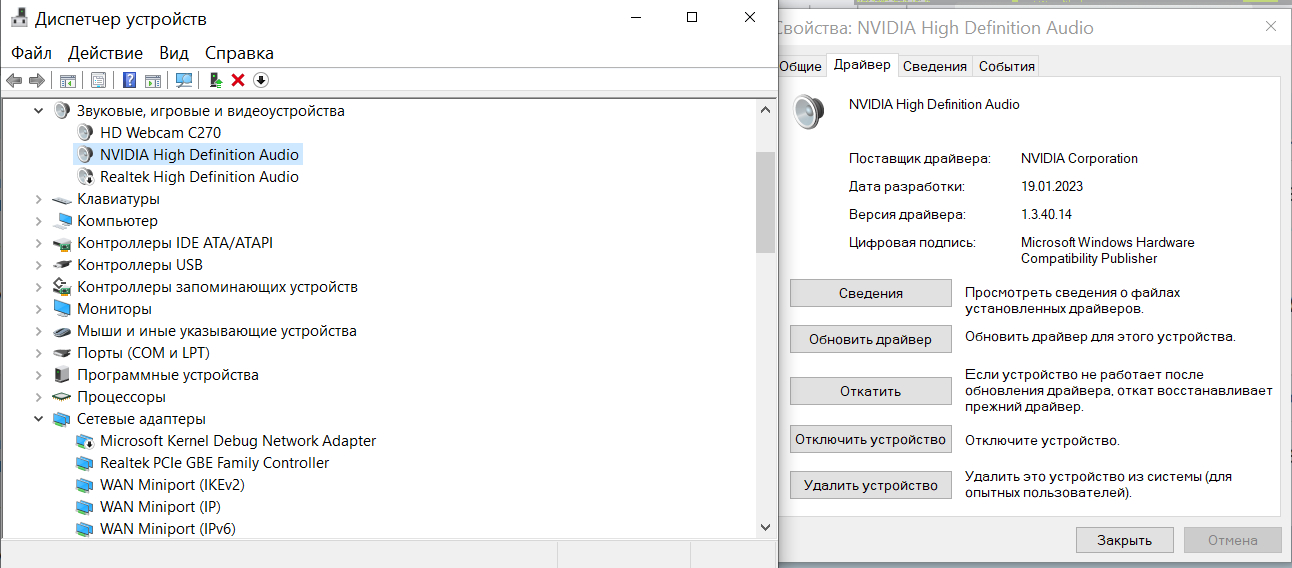Select WAN Miniport (IP) in the tree
The height and width of the screenshot is (568, 1292).
tap(160, 507)
